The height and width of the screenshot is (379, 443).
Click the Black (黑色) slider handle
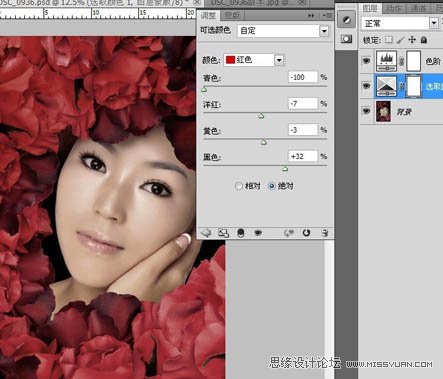click(x=285, y=169)
